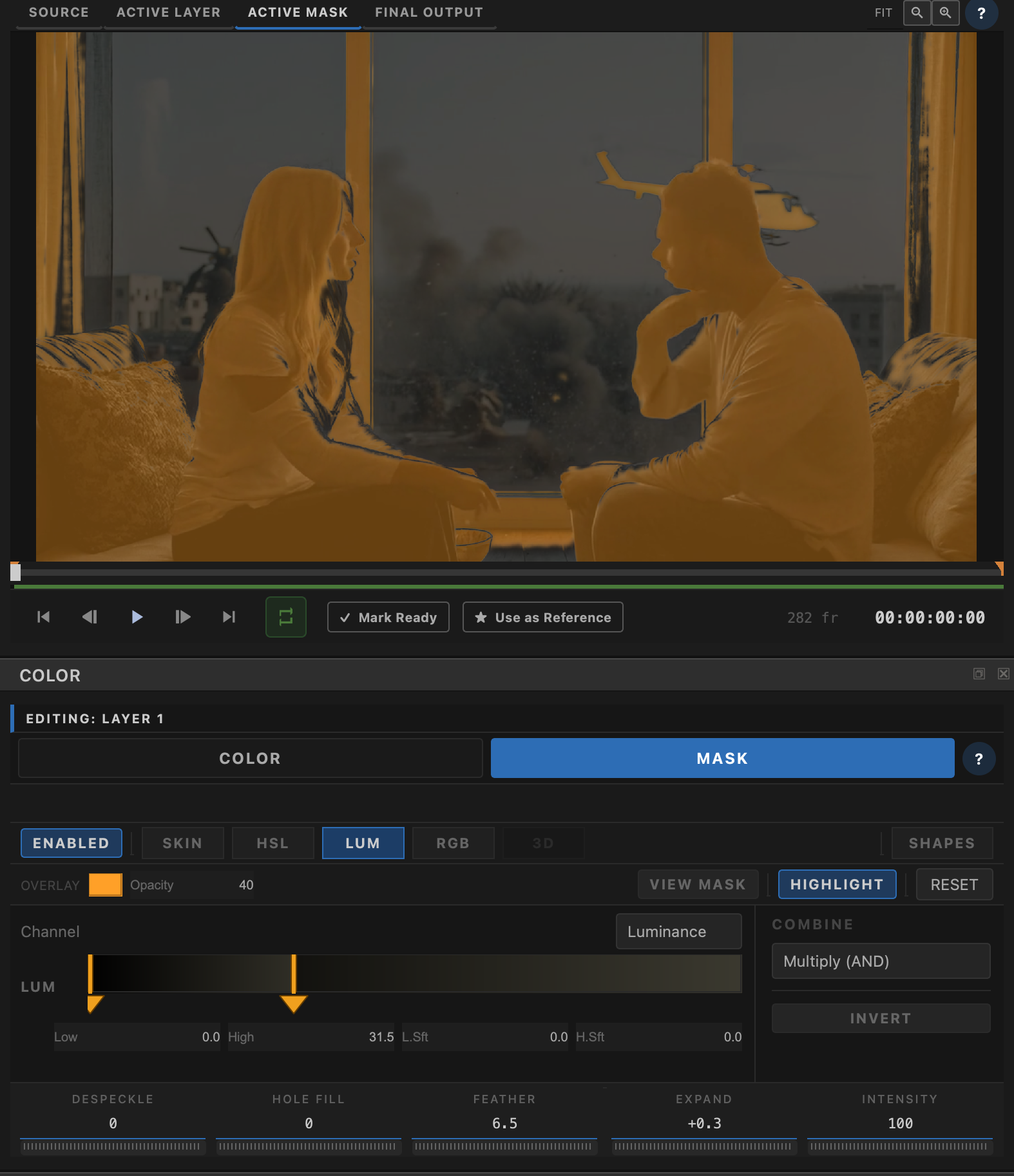Open the Luminance channel dropdown
1014x1176 pixels.
(x=679, y=931)
